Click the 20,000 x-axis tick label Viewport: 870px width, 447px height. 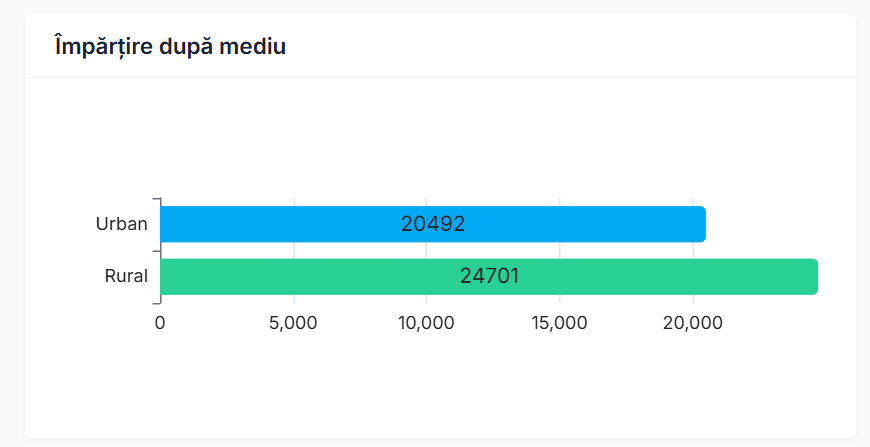693,323
